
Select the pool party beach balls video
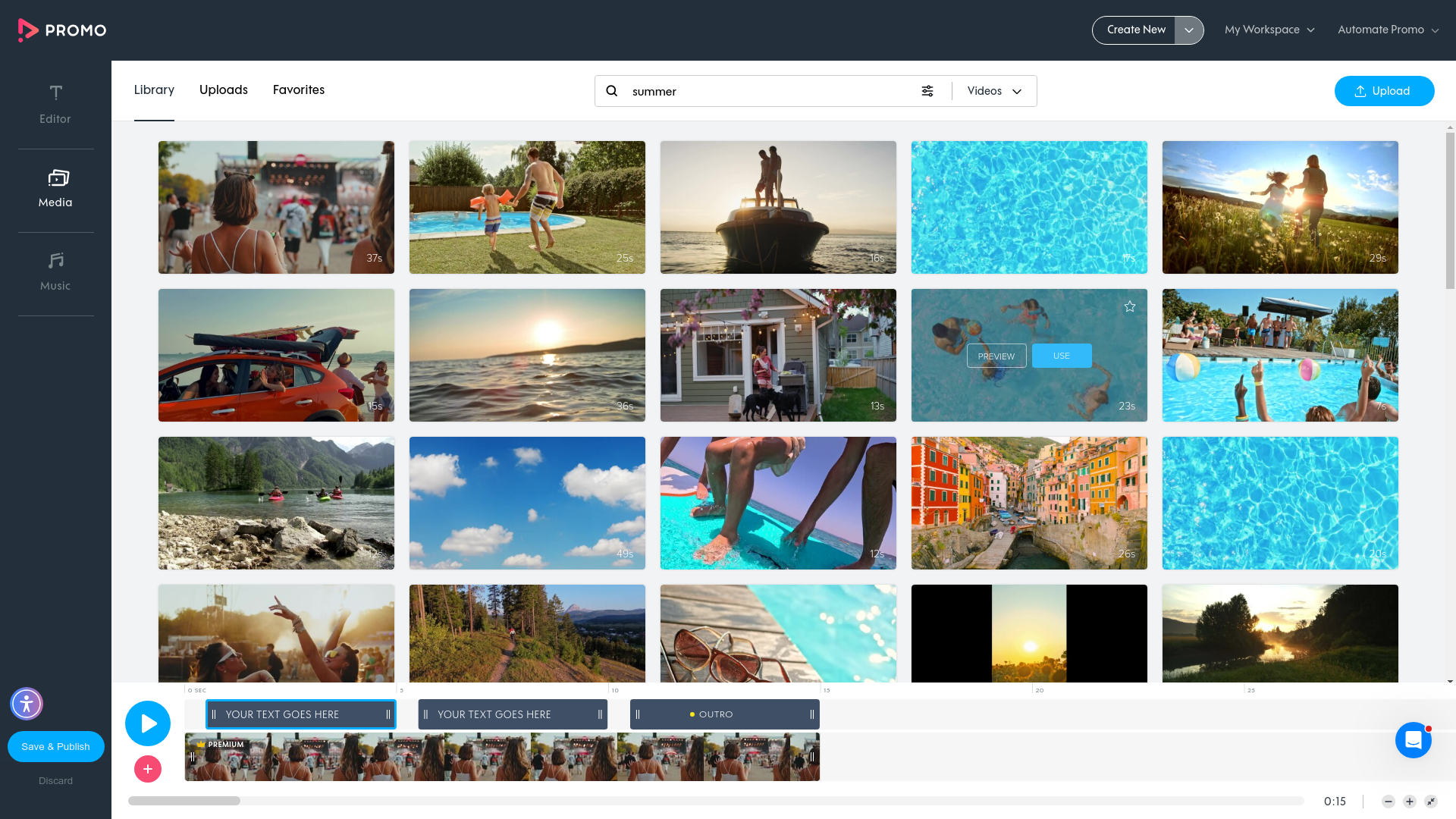coord(1280,355)
